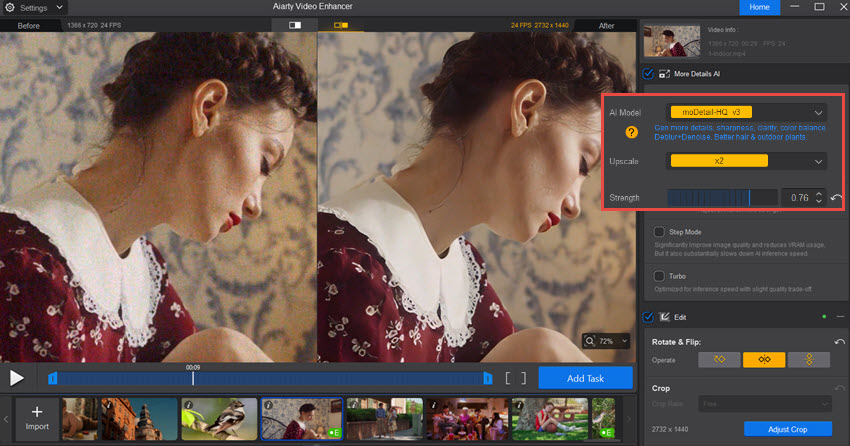Click info icon on bird thumbnail

[189, 405]
